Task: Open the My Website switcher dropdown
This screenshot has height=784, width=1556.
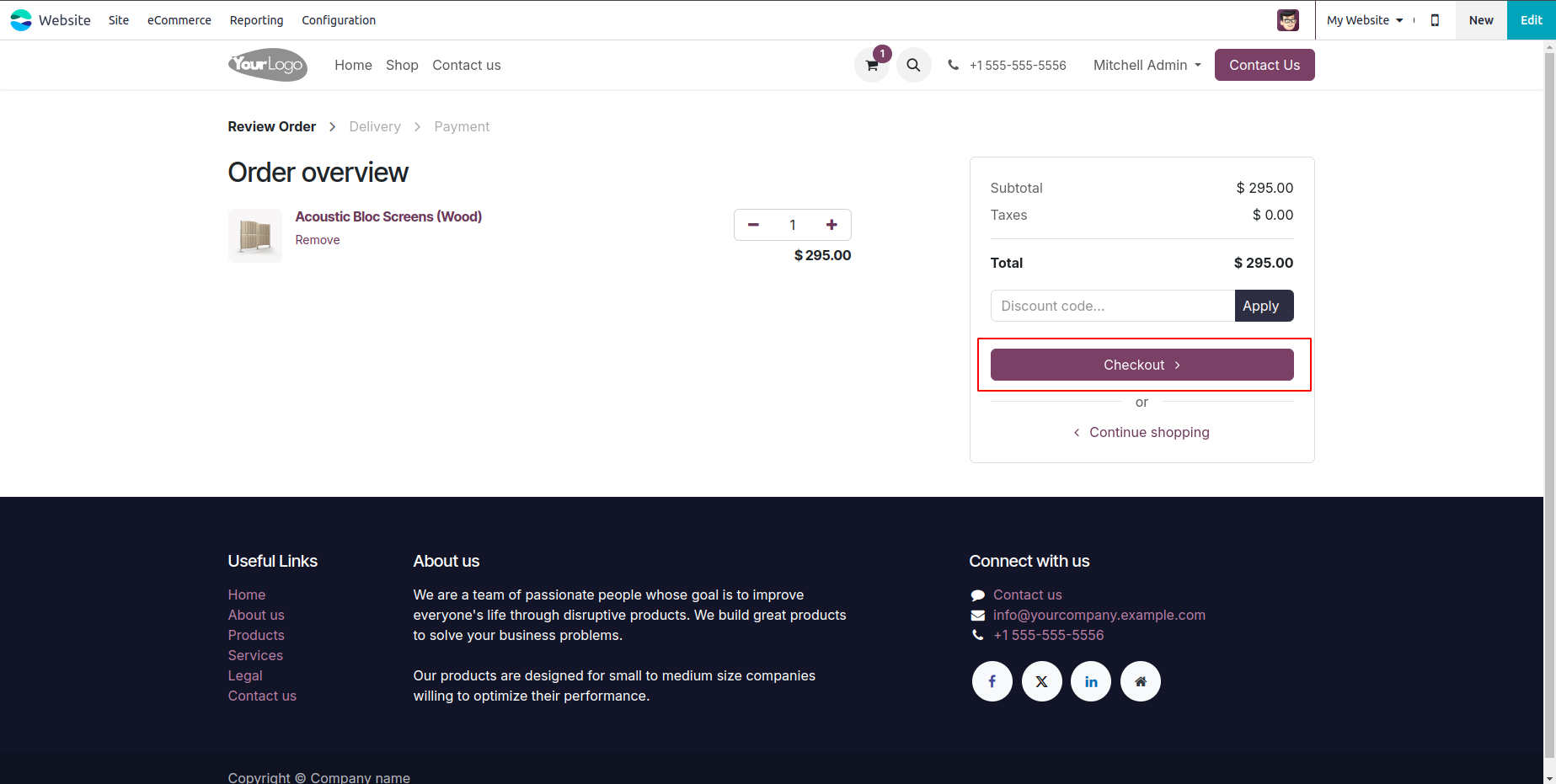Action: pos(1365,20)
